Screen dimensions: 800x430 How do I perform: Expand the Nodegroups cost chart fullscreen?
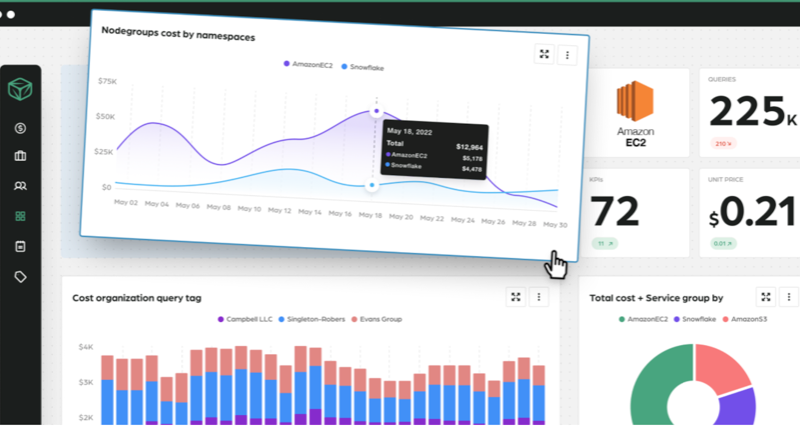[x=544, y=54]
